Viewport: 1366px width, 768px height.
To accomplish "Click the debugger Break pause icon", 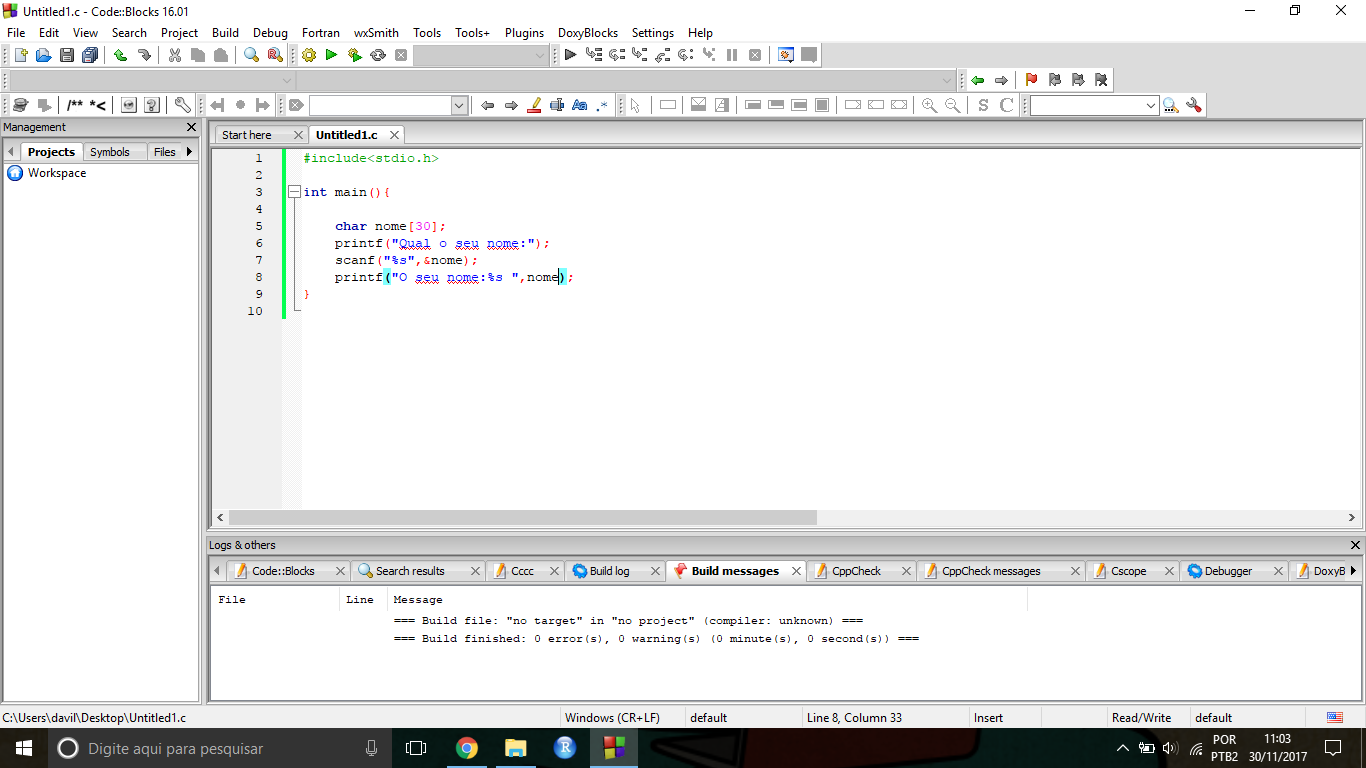I will [x=732, y=55].
